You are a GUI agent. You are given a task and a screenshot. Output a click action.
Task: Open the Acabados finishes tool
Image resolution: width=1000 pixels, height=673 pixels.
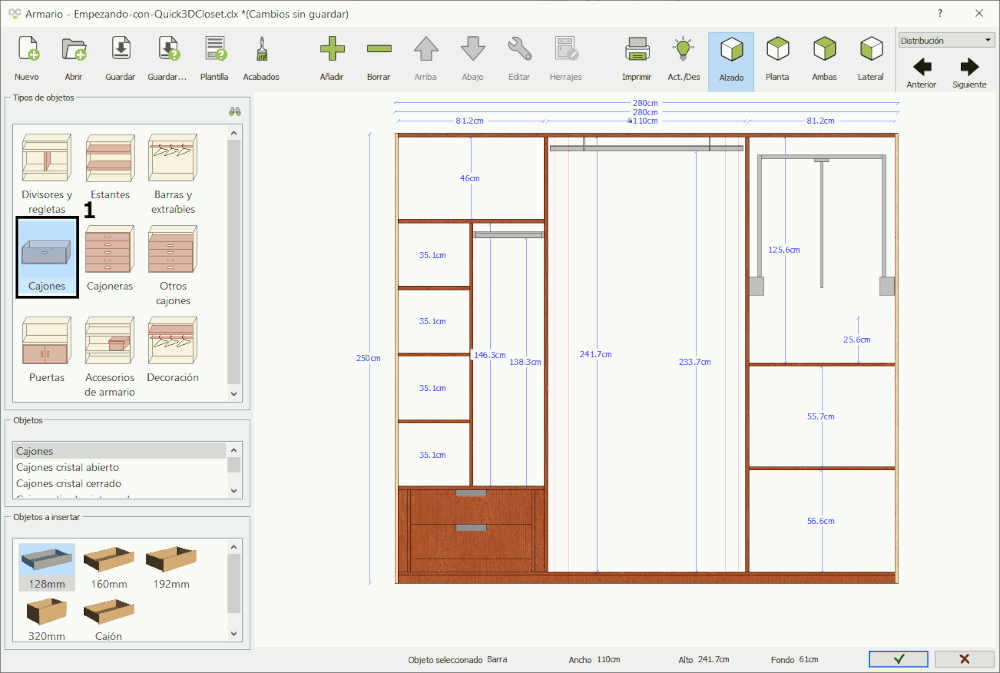(x=261, y=59)
